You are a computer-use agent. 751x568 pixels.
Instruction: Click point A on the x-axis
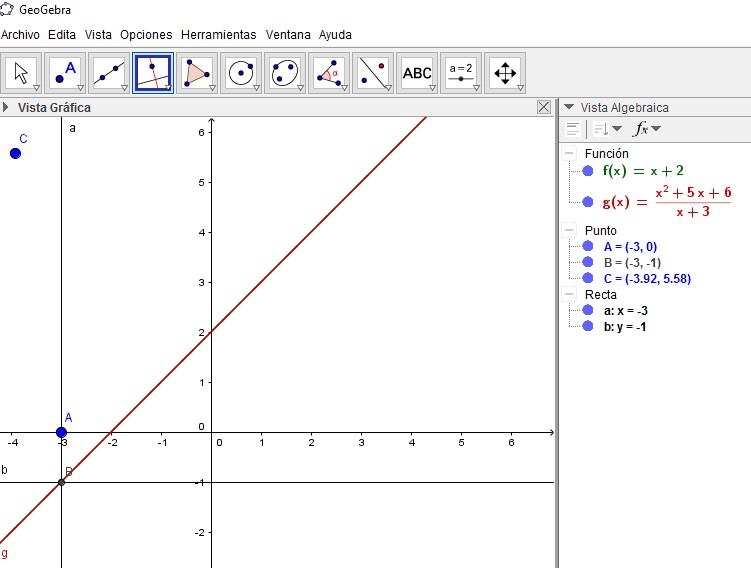click(61, 432)
